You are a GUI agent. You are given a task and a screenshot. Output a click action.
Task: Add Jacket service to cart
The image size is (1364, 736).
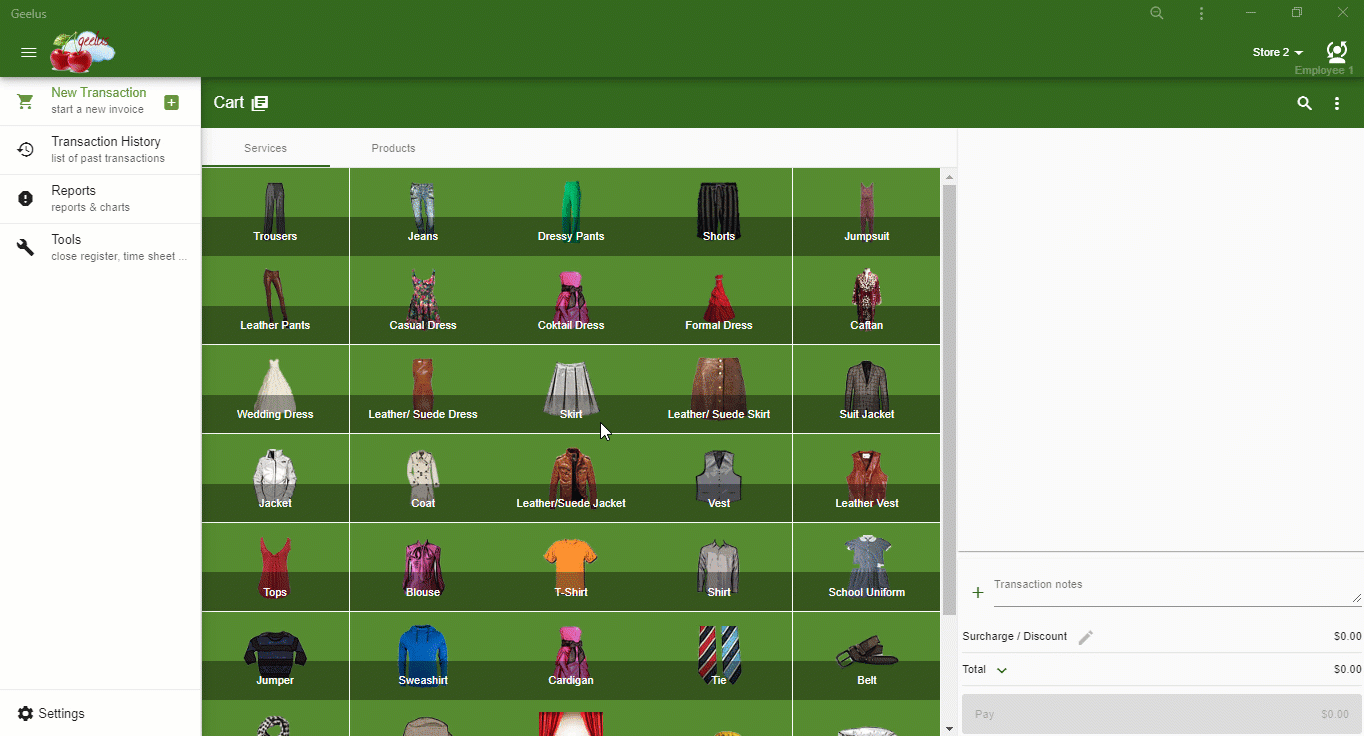pyautogui.click(x=275, y=478)
